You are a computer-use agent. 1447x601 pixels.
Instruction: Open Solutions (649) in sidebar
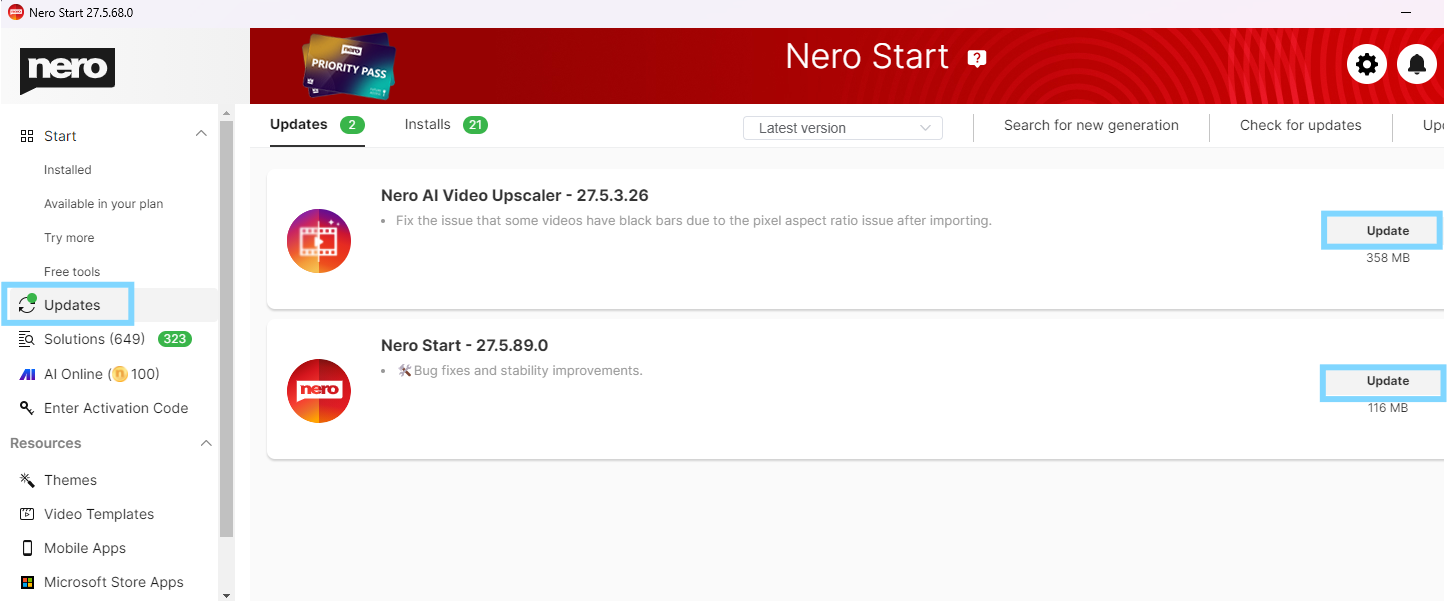click(95, 339)
